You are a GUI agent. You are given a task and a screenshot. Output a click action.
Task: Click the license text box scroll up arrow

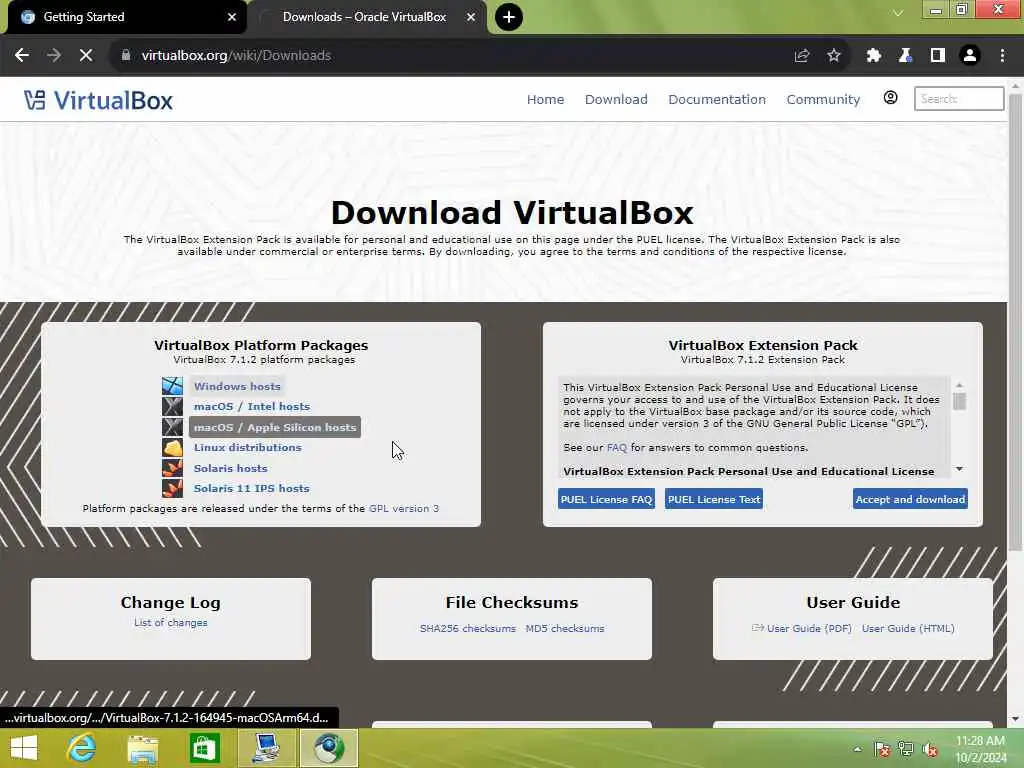[959, 385]
